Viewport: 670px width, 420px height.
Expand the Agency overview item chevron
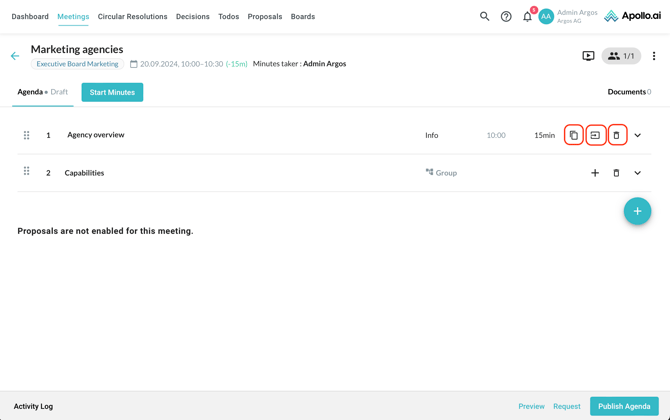point(638,135)
